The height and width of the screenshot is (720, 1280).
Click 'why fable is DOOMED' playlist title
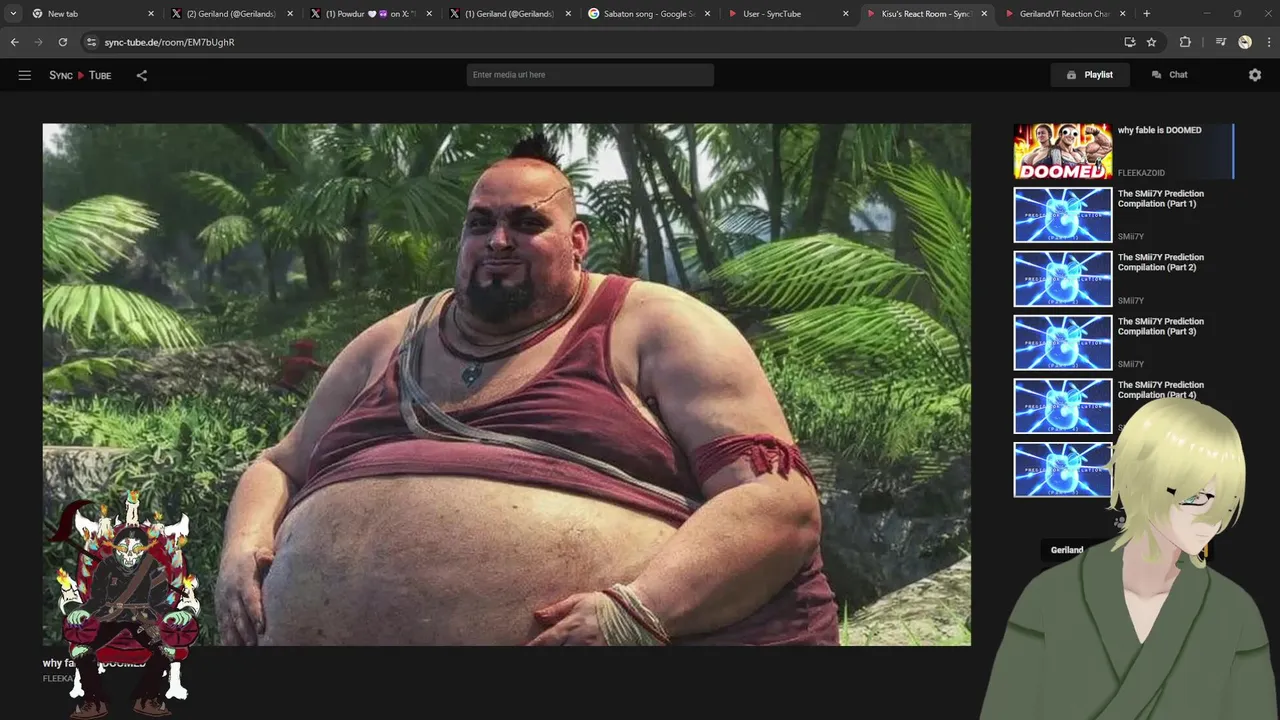(1159, 130)
